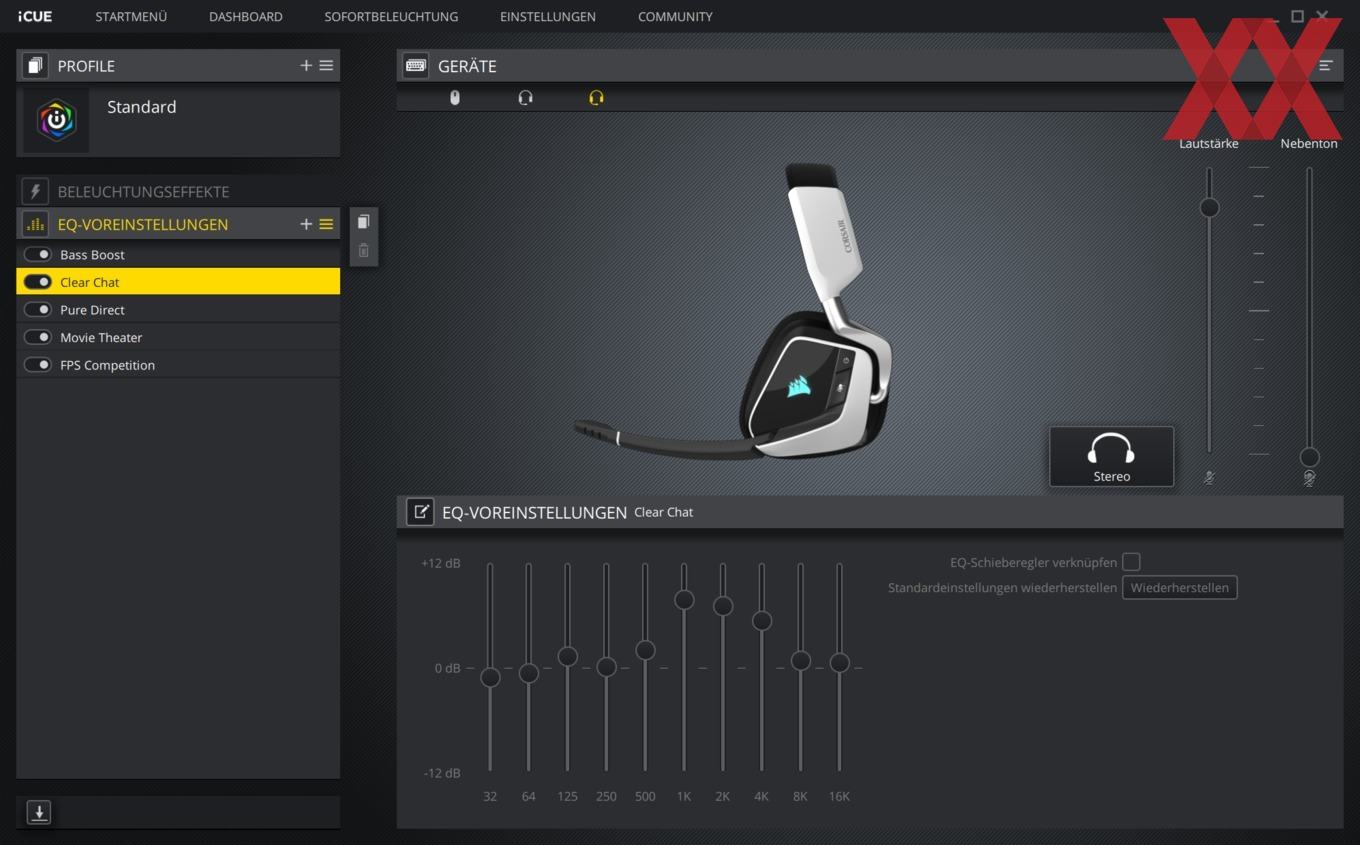1360x845 pixels.
Task: Open the COMMUNITY menu
Action: [675, 17]
